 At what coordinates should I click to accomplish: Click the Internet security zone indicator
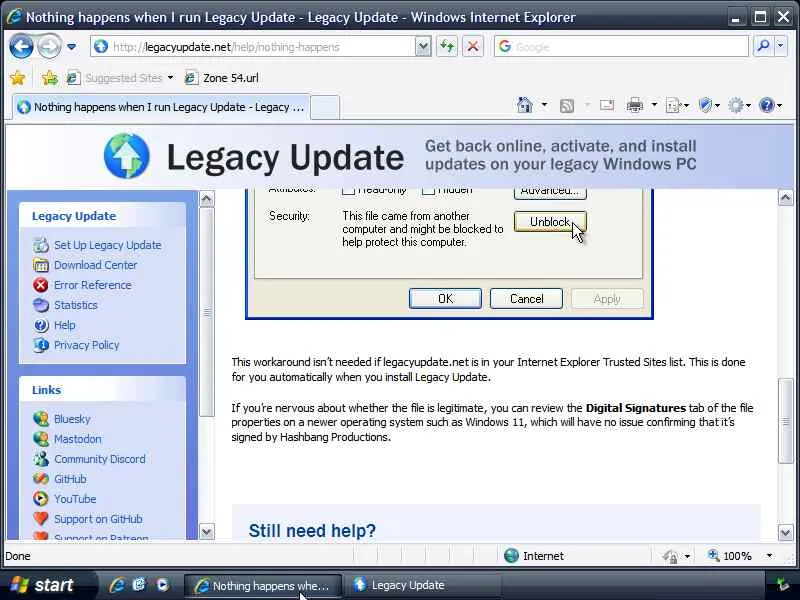click(x=534, y=556)
